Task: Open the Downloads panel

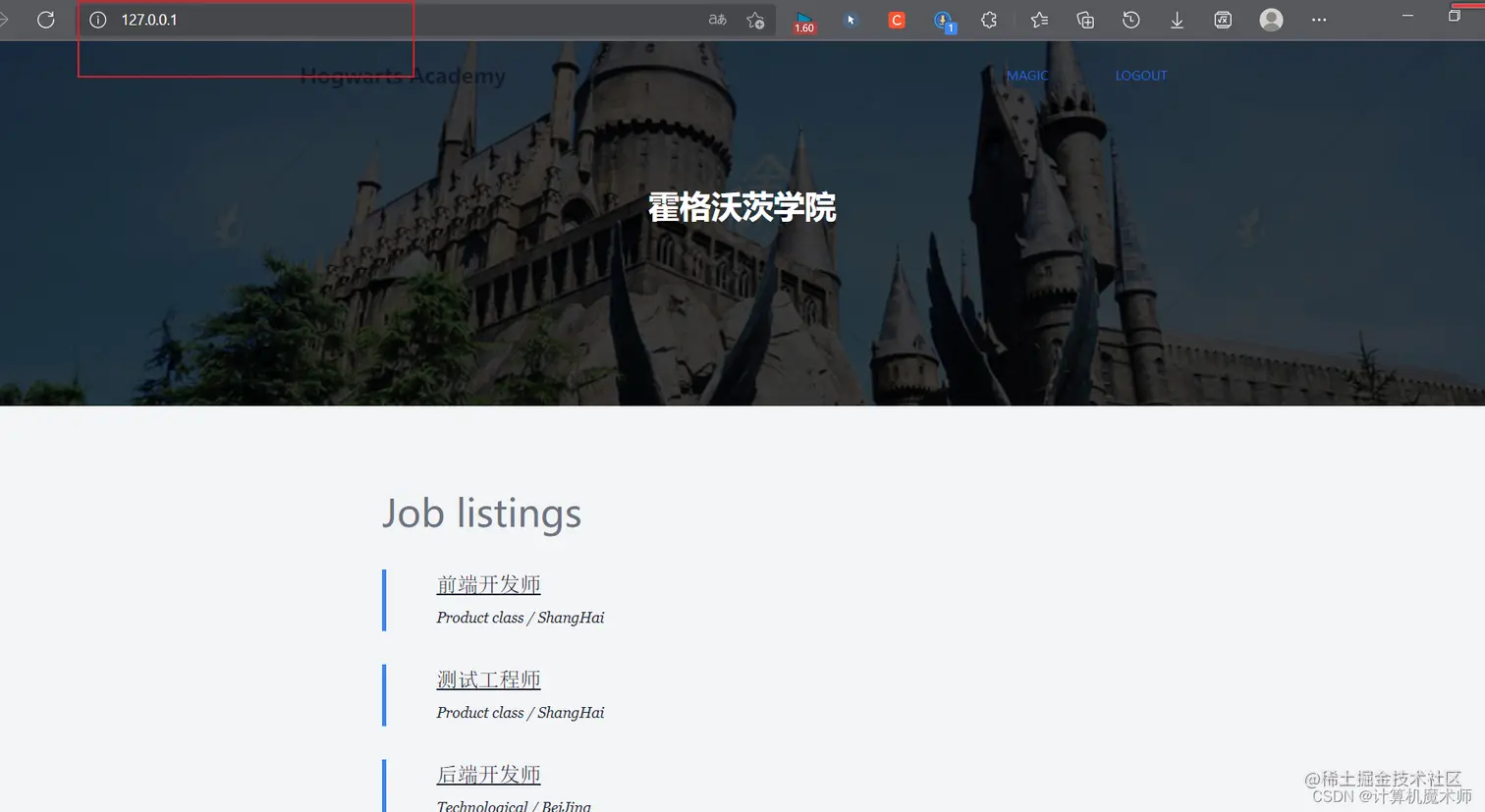Action: click(x=1177, y=20)
